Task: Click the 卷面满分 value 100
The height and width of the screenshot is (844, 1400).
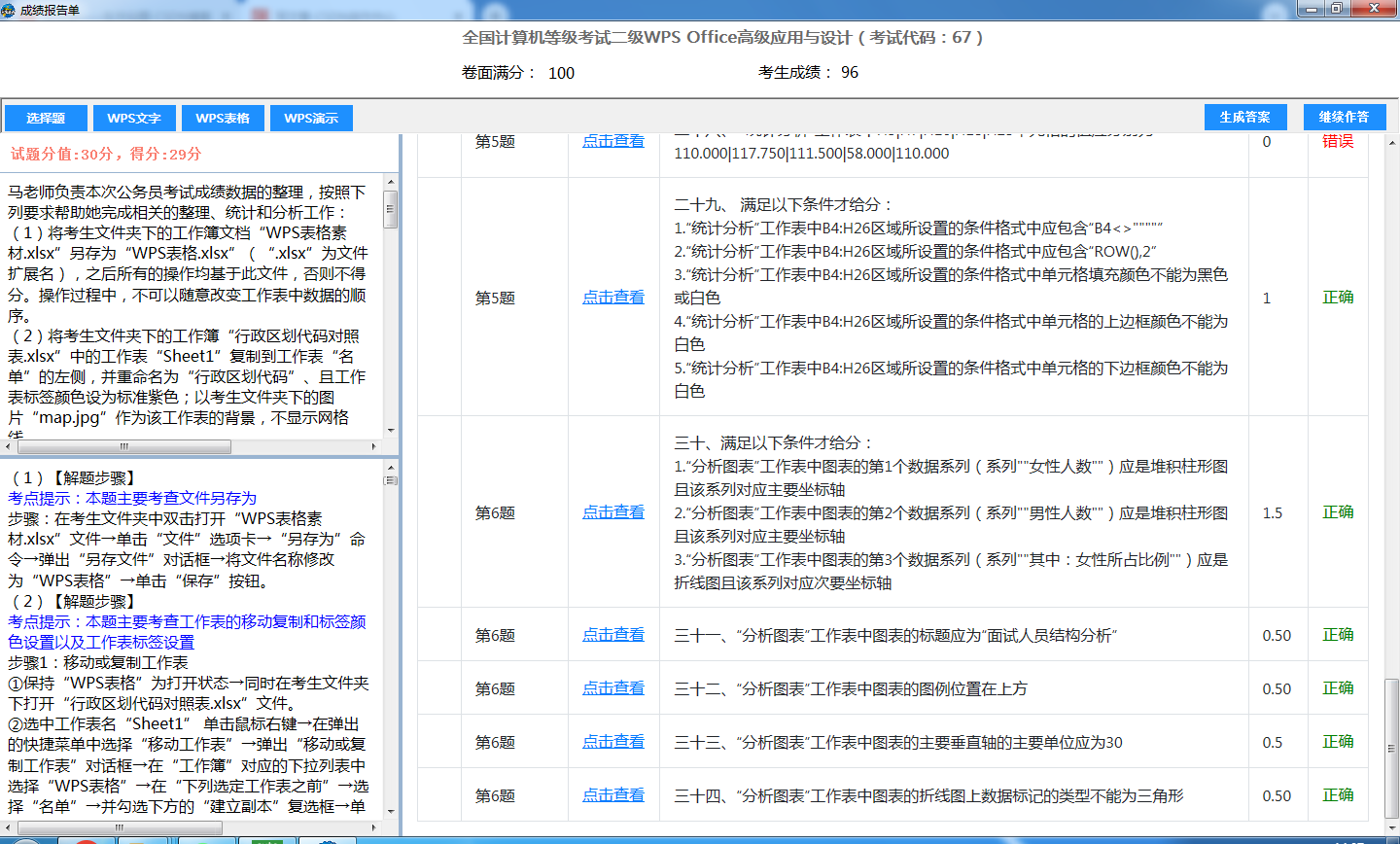Action: [x=561, y=73]
